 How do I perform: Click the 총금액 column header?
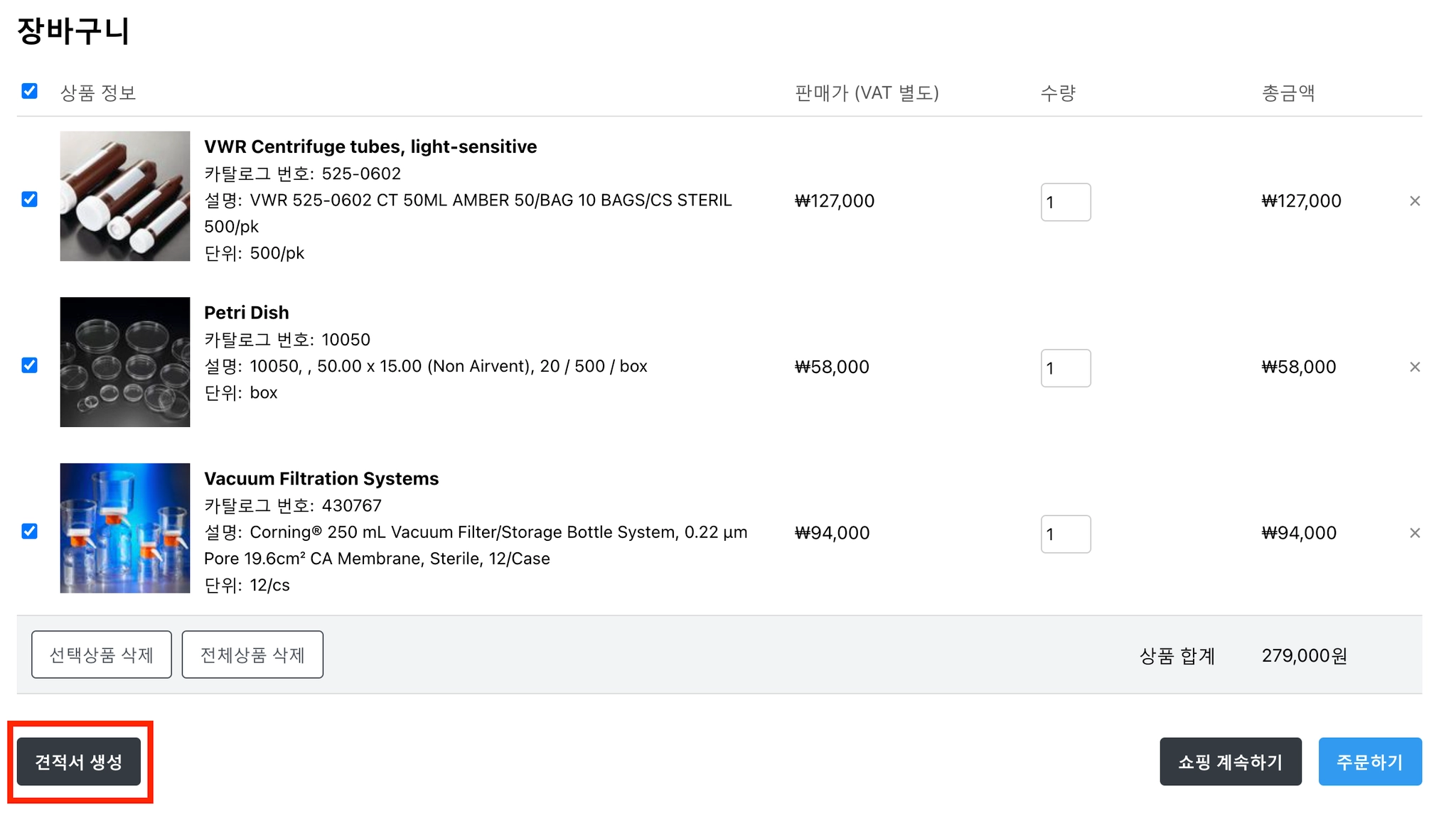(1288, 93)
